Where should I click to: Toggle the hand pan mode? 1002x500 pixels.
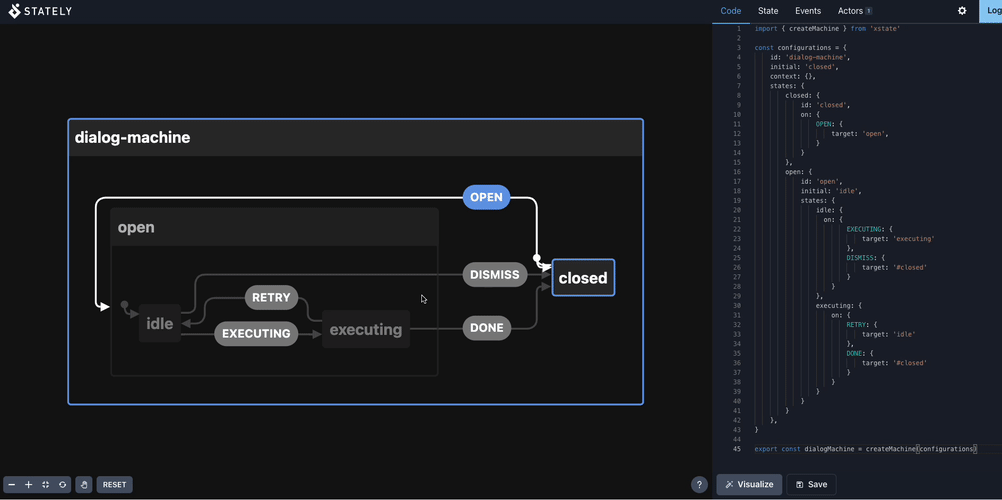coord(84,485)
